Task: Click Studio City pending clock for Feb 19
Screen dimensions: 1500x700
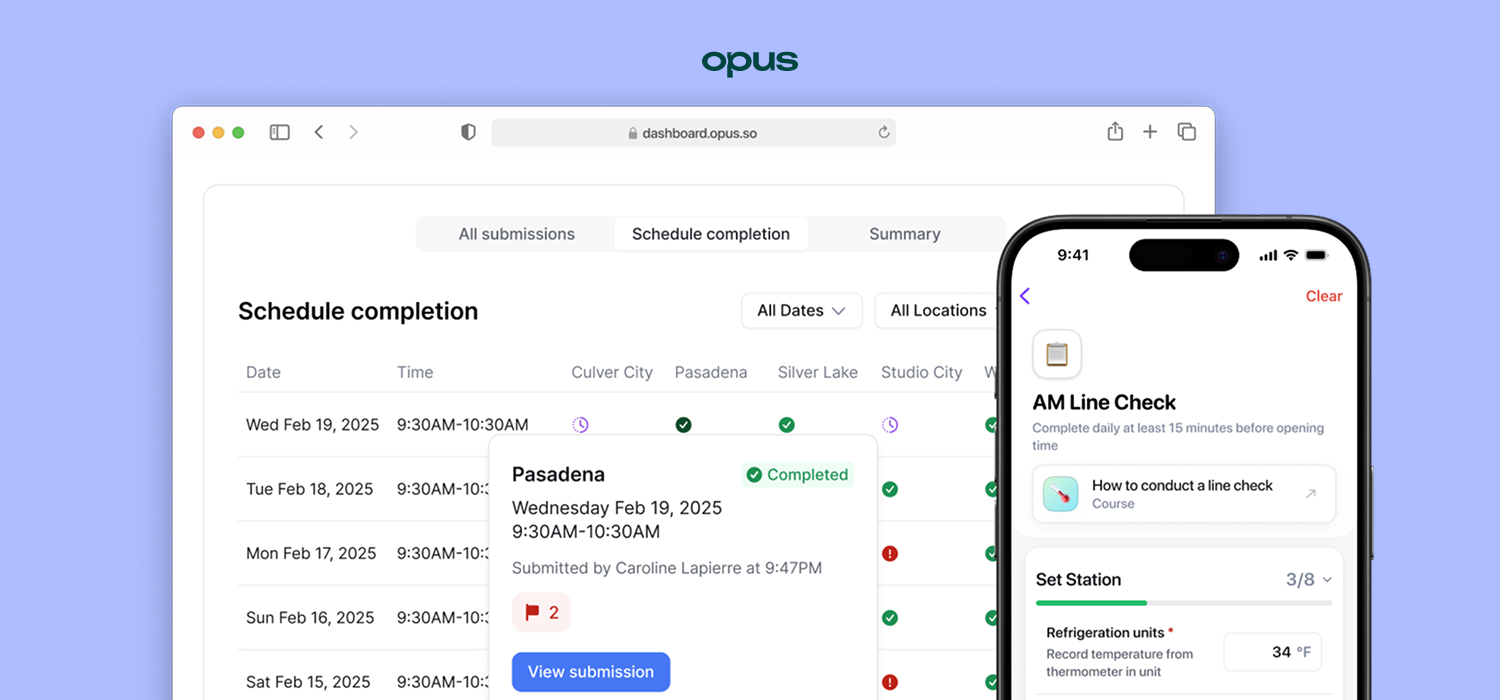Action: click(x=890, y=425)
